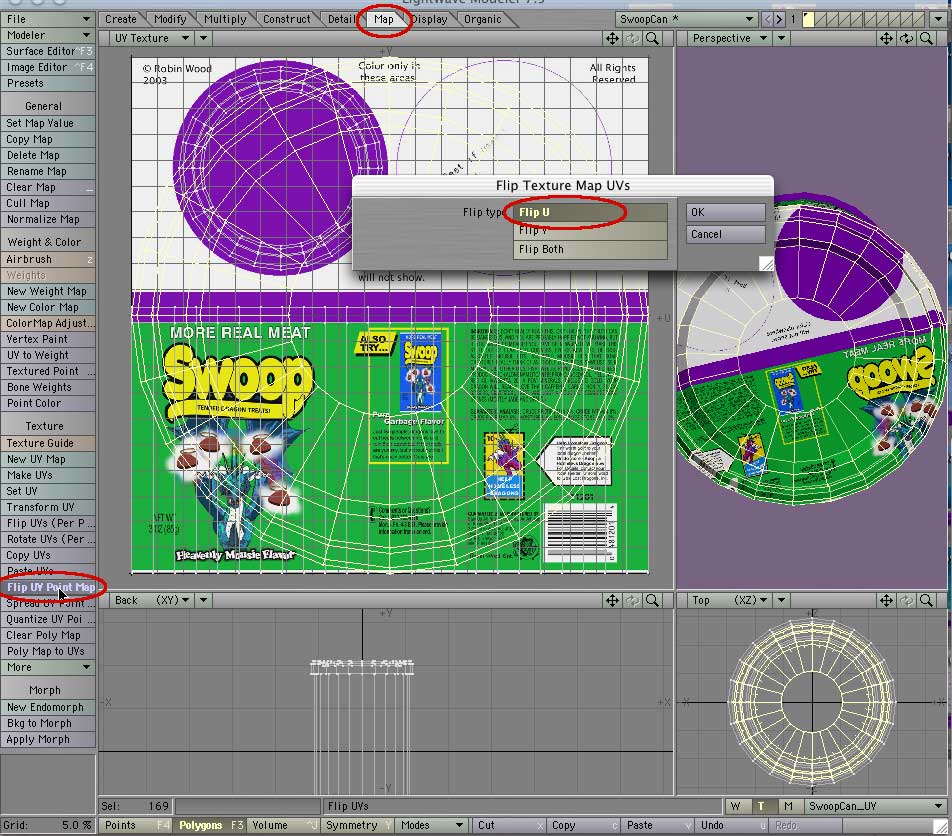Choose Flip U in the flip type list
The width and height of the screenshot is (952, 836).
590,212
